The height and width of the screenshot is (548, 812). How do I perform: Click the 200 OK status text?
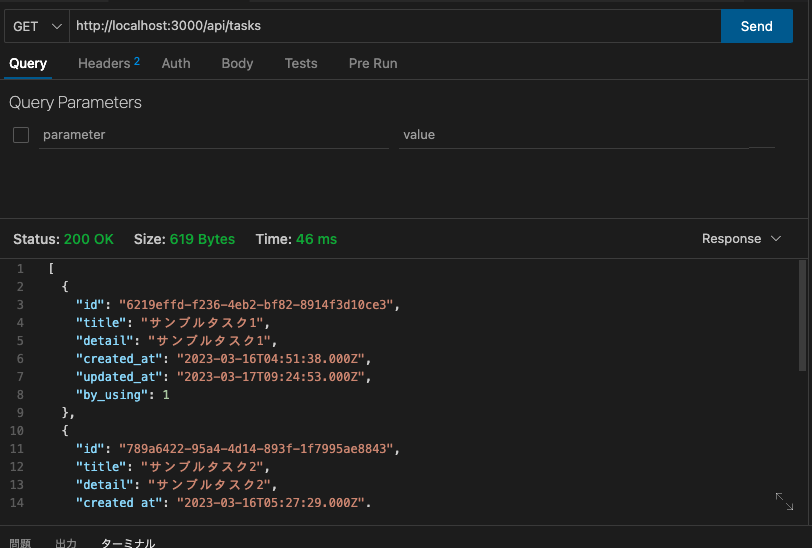point(89,239)
